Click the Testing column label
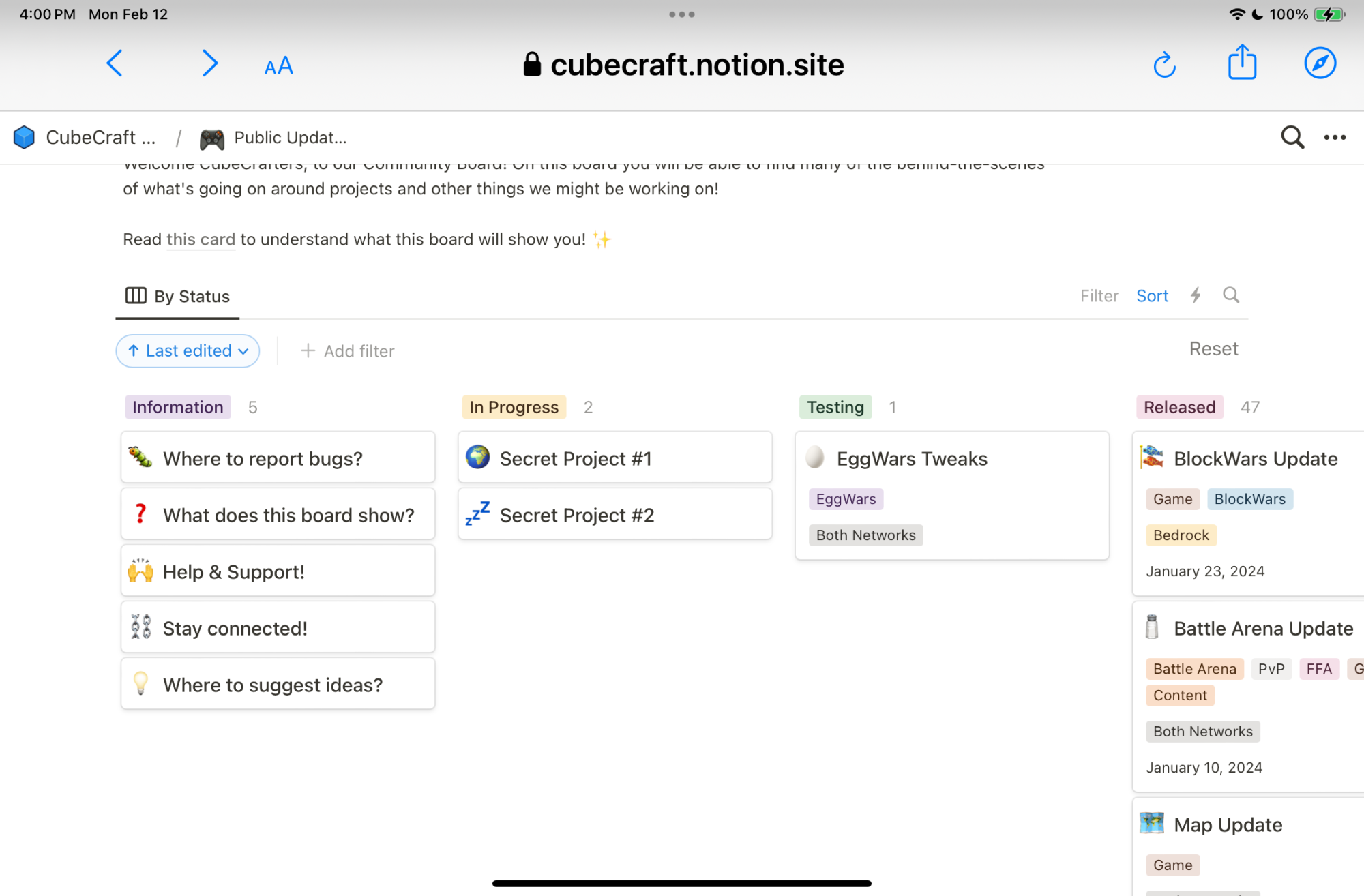 (x=835, y=407)
